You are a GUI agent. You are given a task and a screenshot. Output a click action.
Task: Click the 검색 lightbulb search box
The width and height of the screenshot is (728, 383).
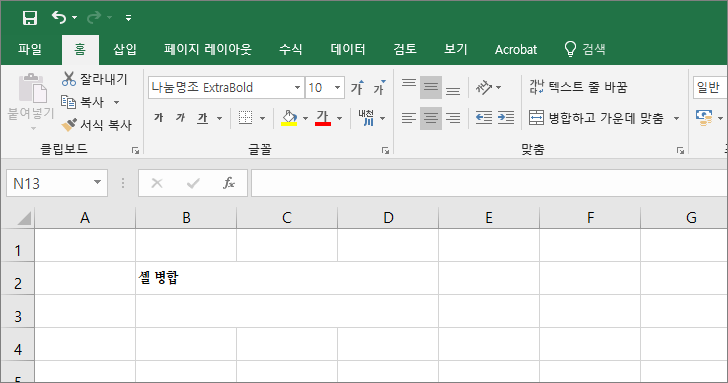(x=585, y=49)
